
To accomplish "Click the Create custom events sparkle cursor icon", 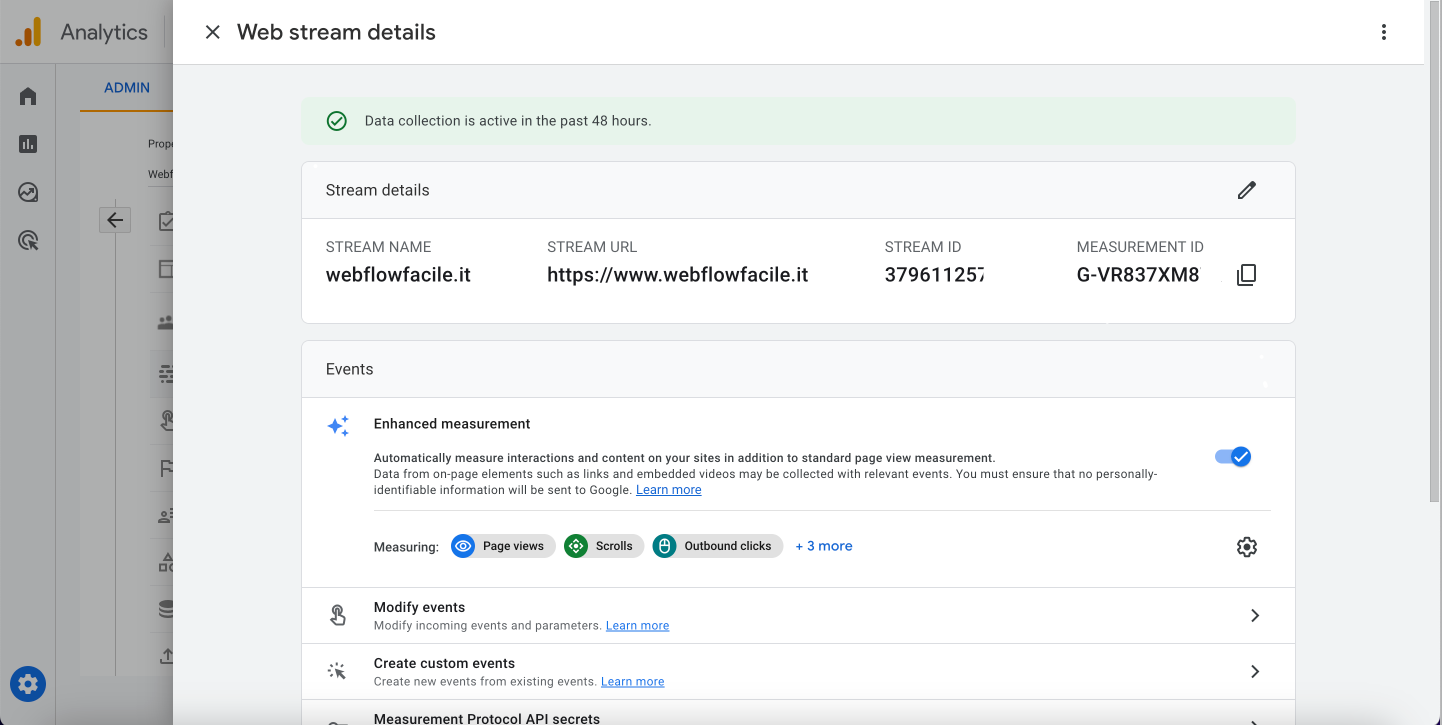I will [338, 672].
